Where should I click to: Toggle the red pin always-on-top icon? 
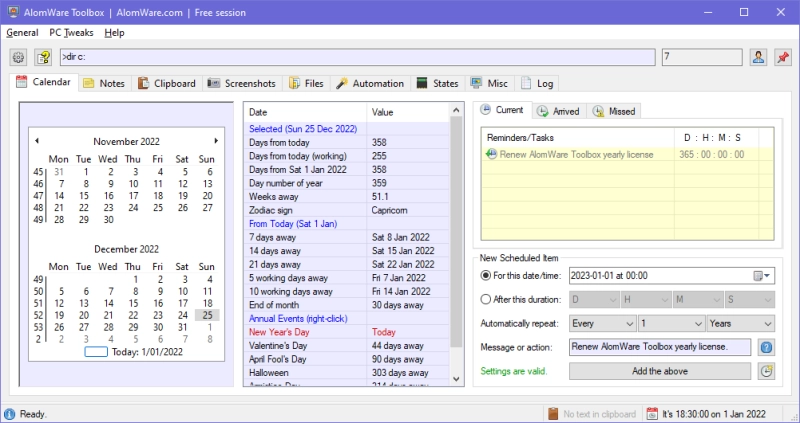pyautogui.click(x=783, y=57)
